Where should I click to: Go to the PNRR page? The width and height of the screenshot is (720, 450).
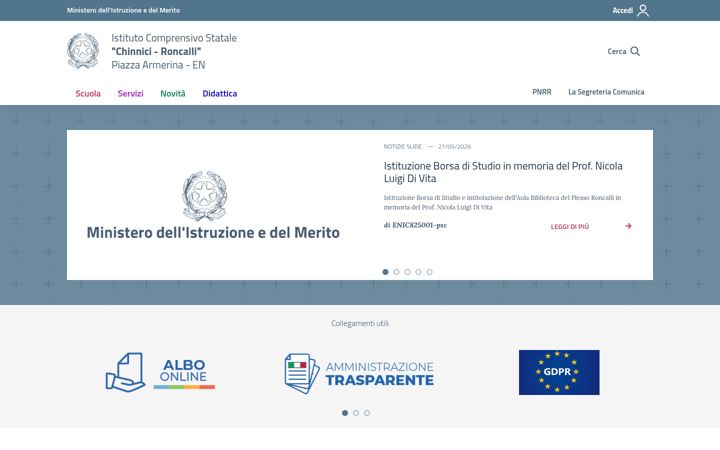click(x=541, y=92)
